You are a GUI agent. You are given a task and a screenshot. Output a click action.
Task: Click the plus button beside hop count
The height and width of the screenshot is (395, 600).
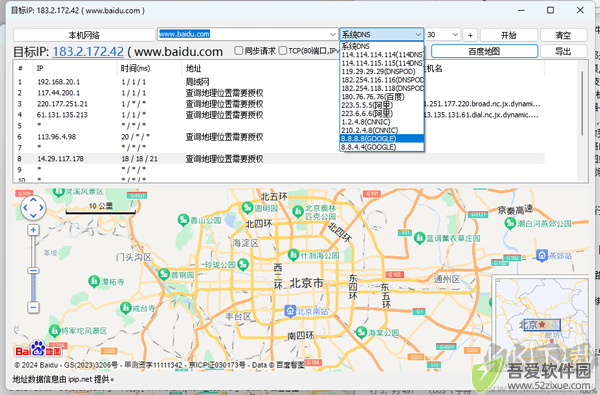470,35
